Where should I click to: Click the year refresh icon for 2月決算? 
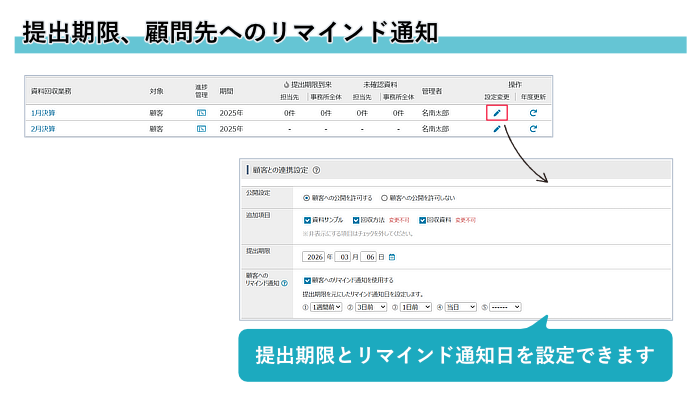(x=534, y=129)
